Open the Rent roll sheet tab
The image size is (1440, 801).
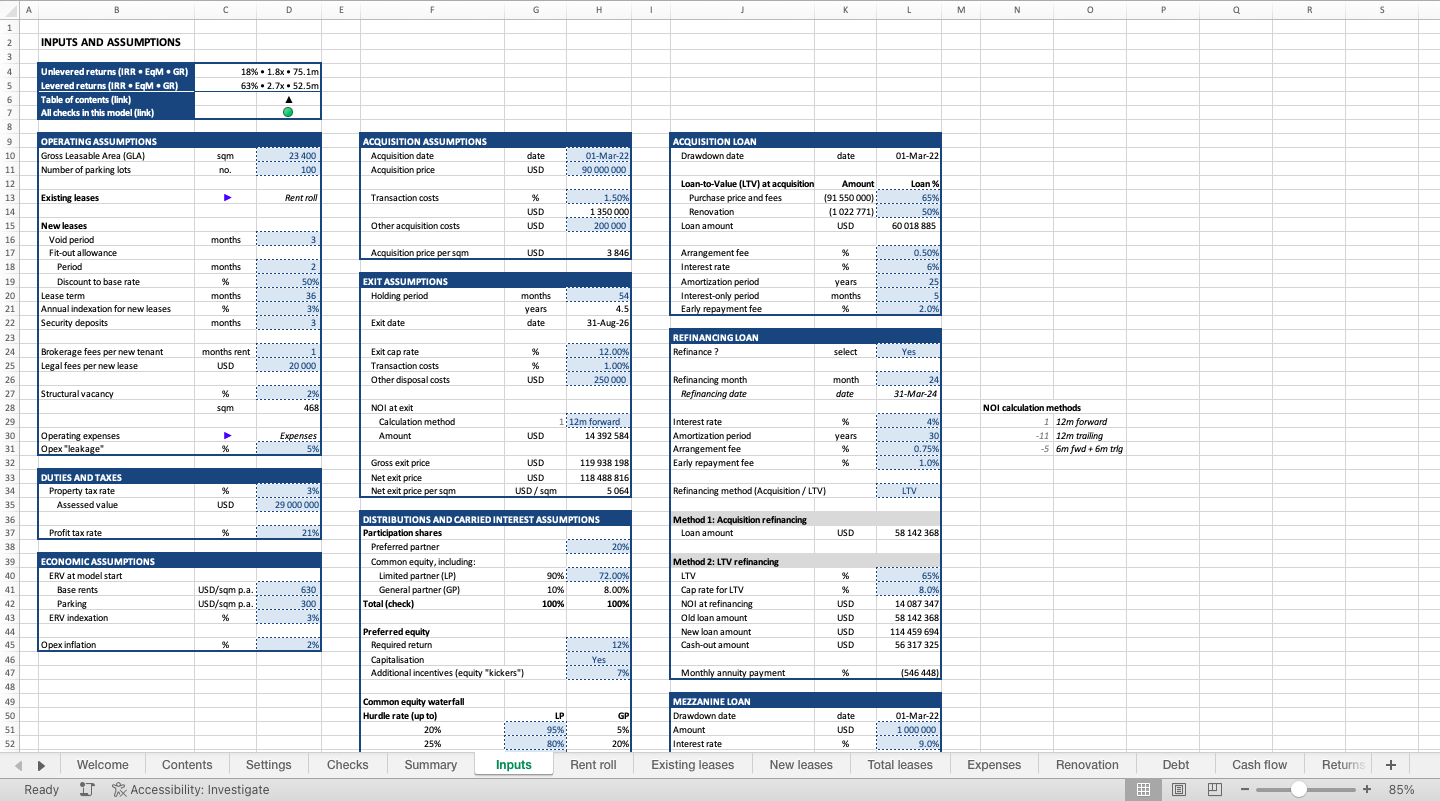[593, 765]
